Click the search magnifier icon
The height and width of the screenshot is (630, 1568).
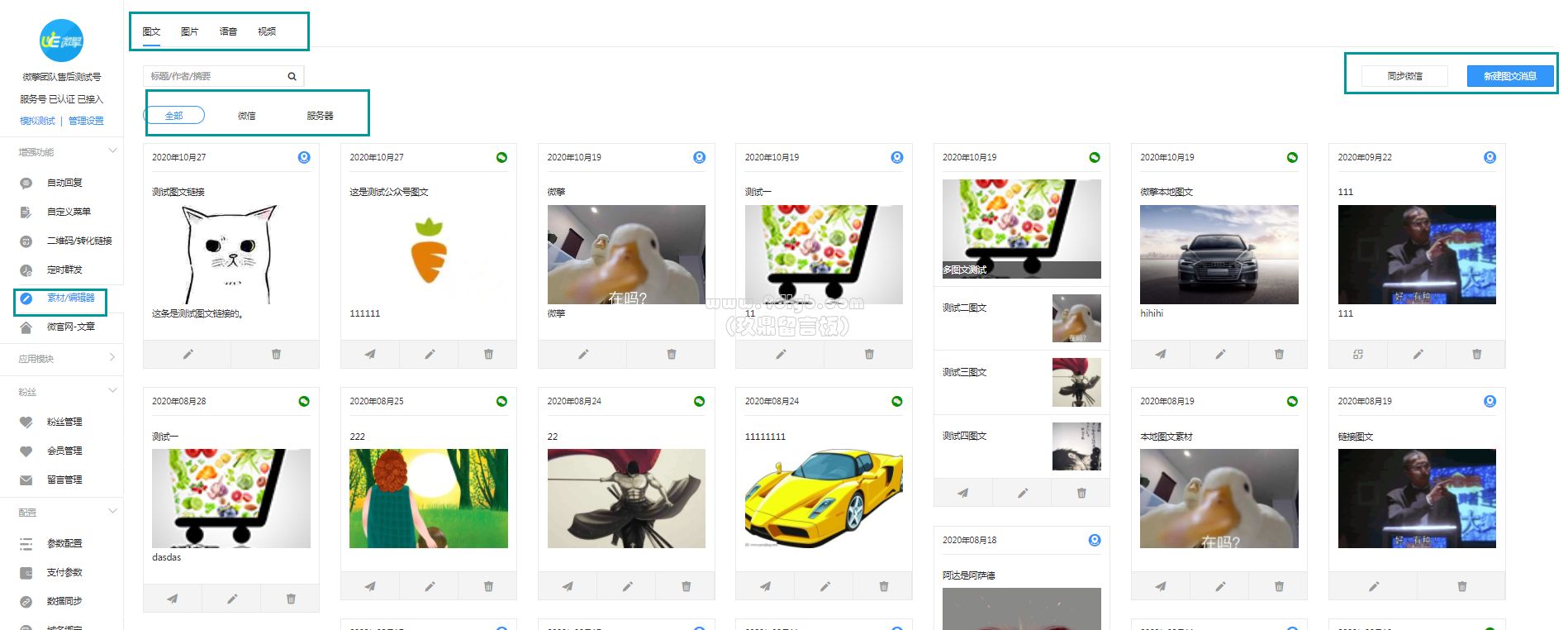coord(292,76)
